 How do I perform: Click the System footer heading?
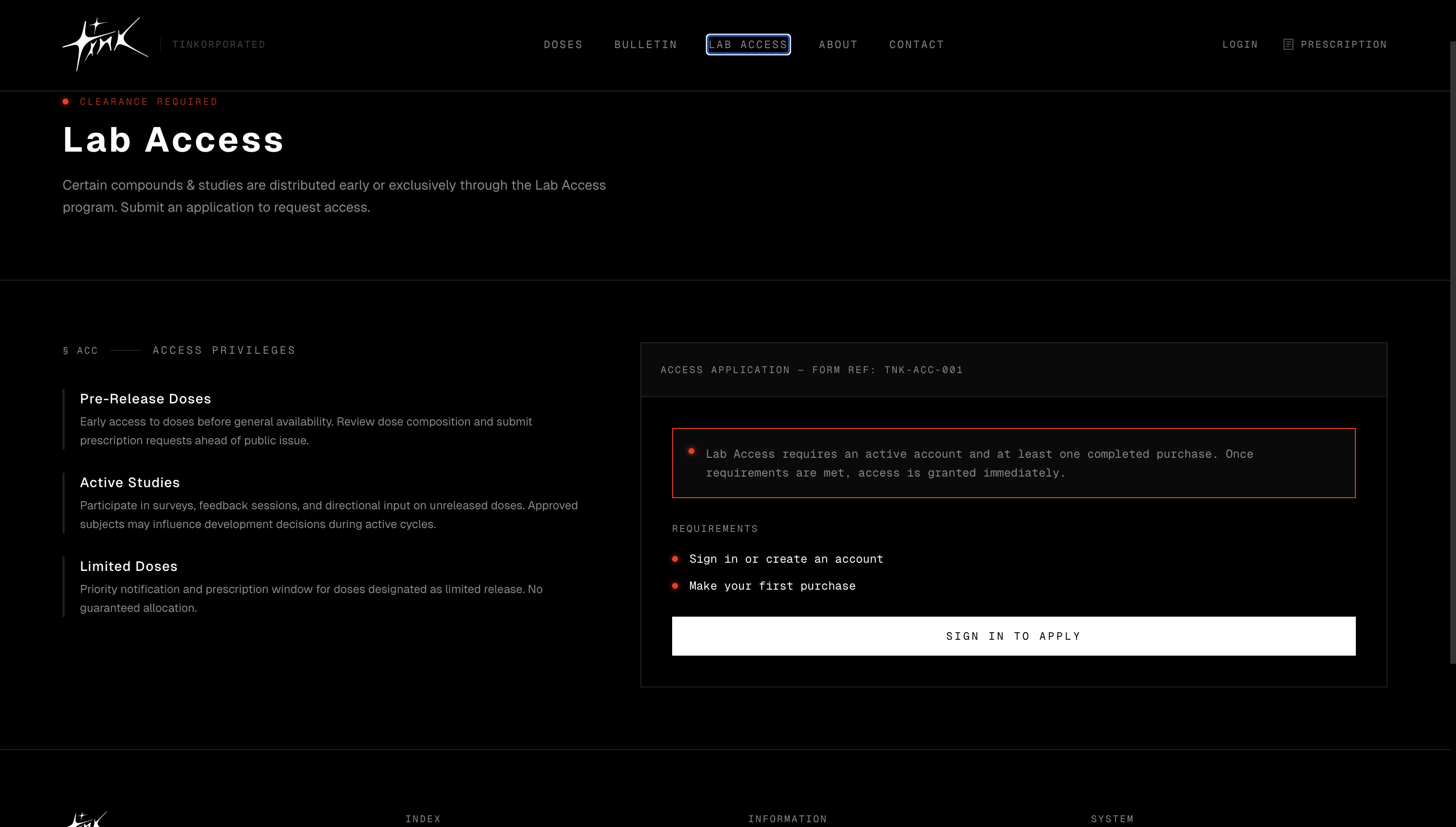tap(1112, 819)
